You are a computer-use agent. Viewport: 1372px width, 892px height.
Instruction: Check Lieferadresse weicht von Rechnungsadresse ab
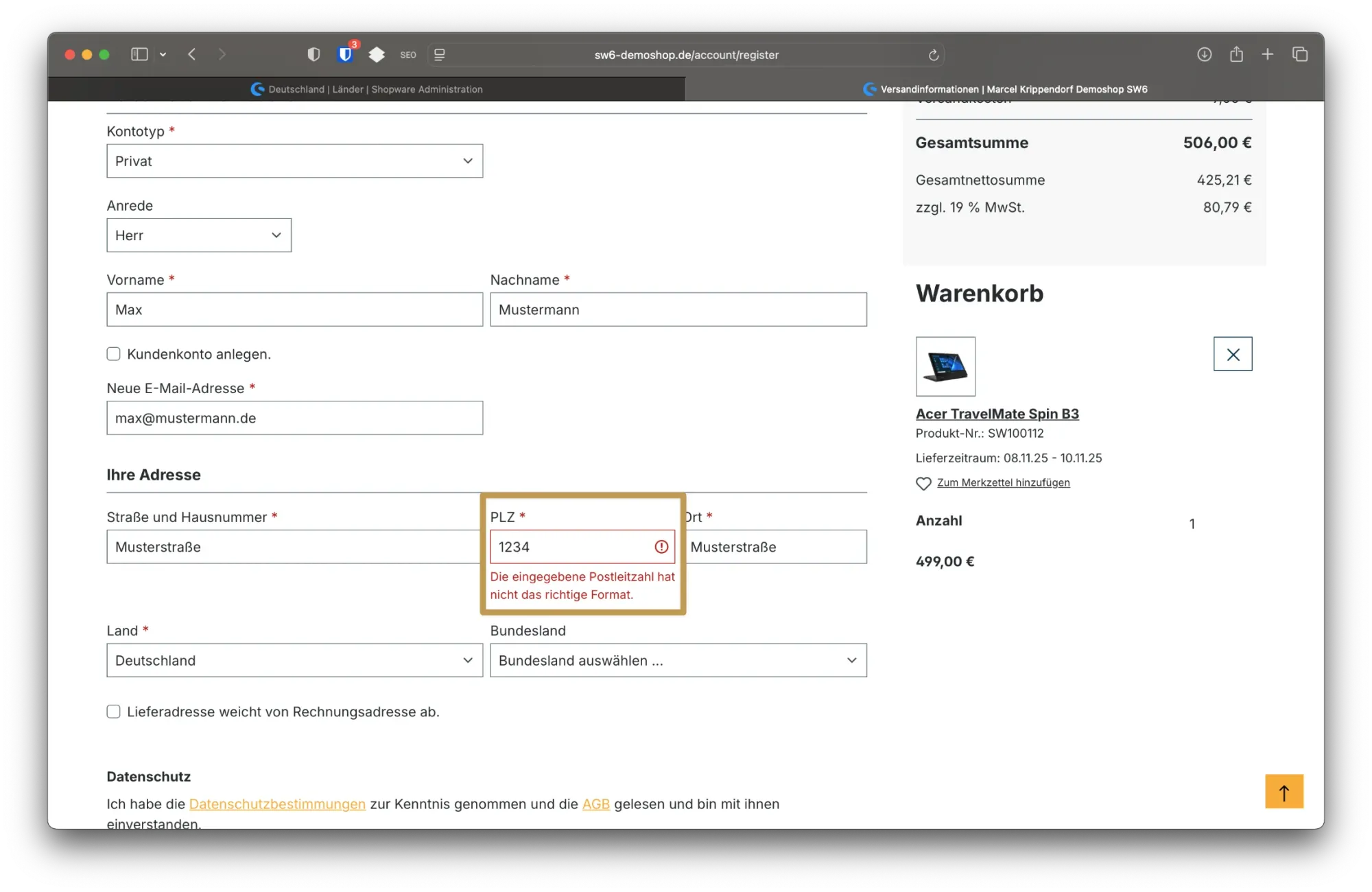(x=114, y=712)
